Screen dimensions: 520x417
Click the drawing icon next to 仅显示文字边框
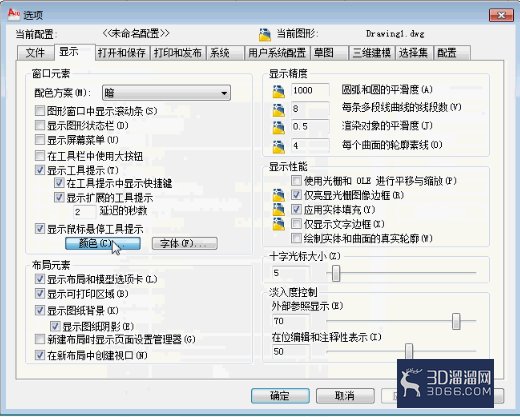coord(278,224)
